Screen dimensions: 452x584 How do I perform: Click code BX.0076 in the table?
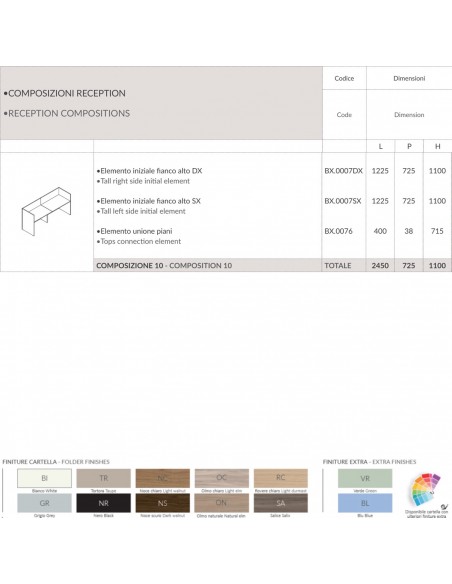click(x=338, y=231)
